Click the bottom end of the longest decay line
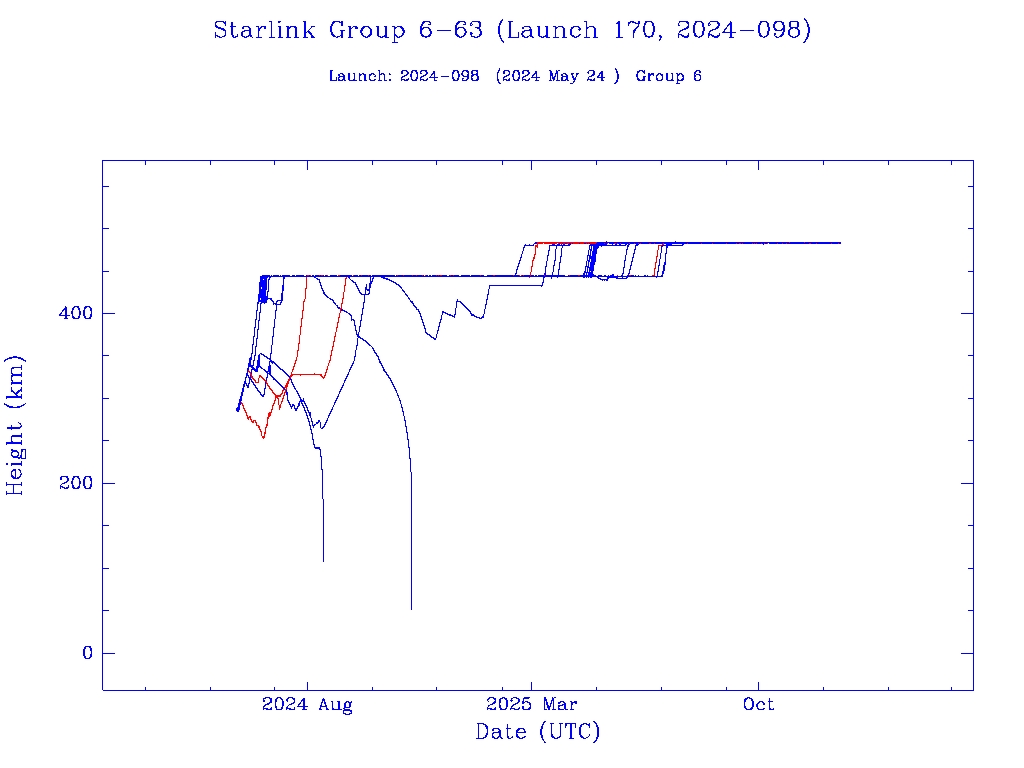 click(x=411, y=608)
